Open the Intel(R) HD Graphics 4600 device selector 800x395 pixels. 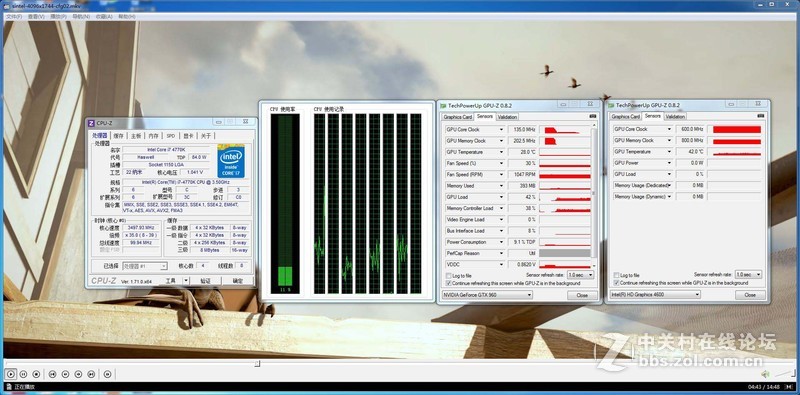[x=655, y=295]
